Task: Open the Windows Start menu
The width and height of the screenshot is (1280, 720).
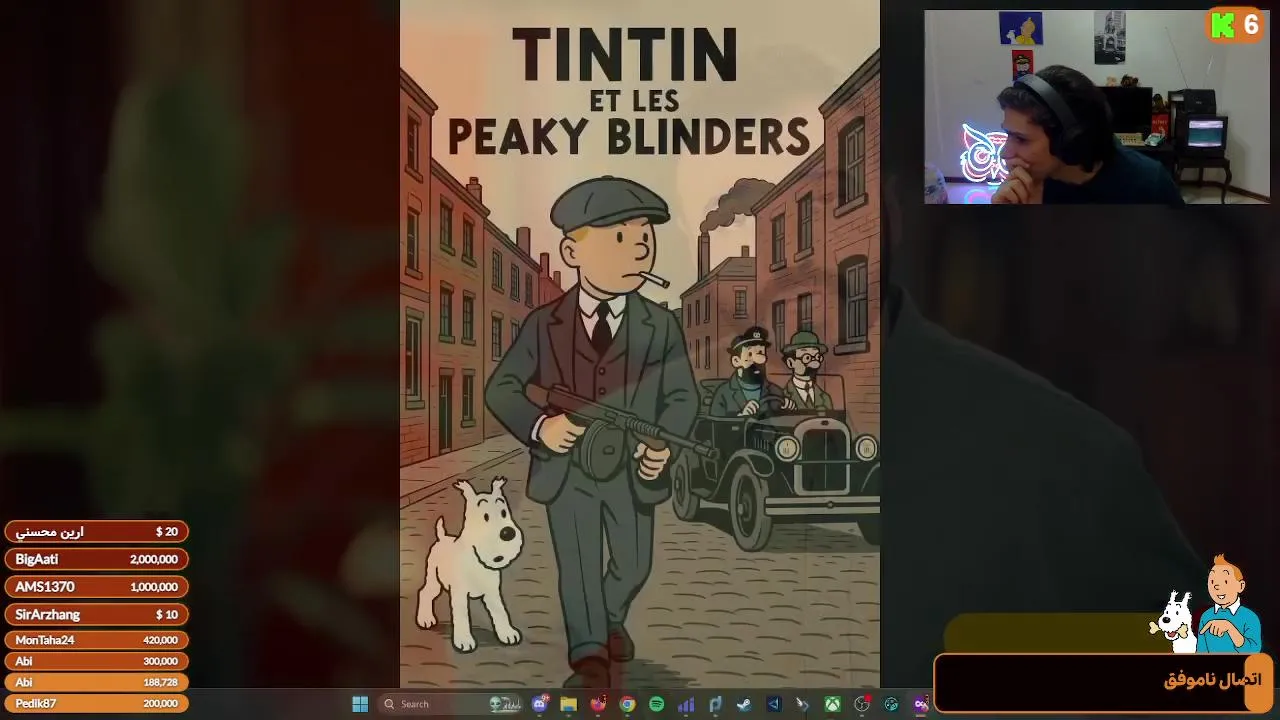Action: pos(360,704)
